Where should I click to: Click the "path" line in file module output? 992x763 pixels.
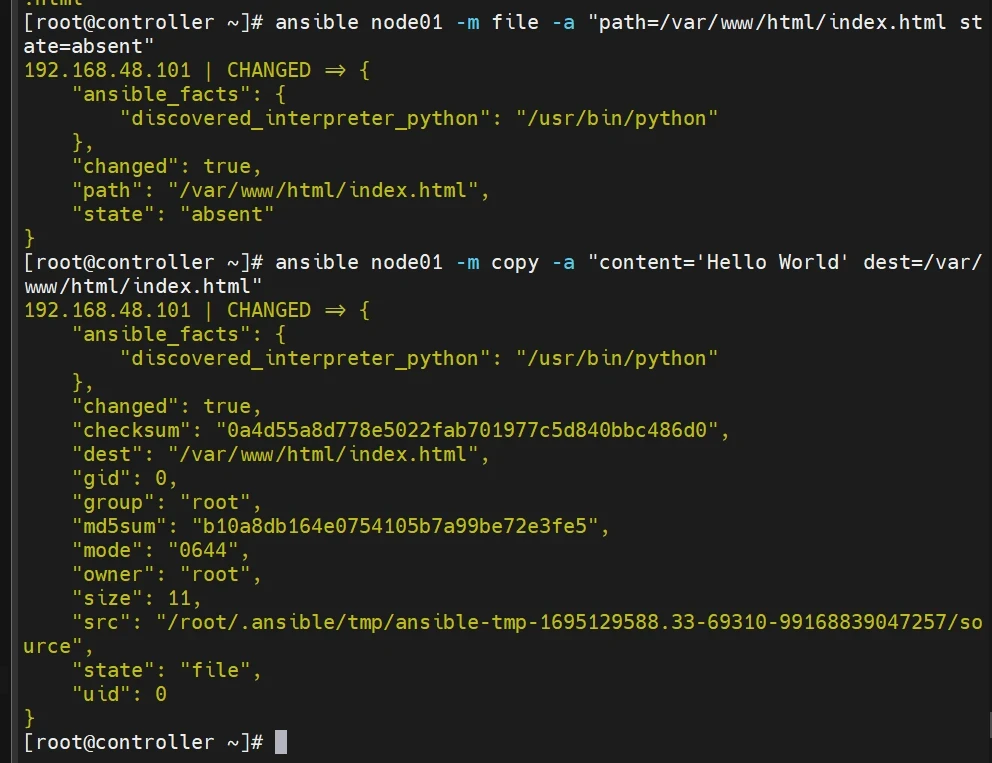click(280, 190)
